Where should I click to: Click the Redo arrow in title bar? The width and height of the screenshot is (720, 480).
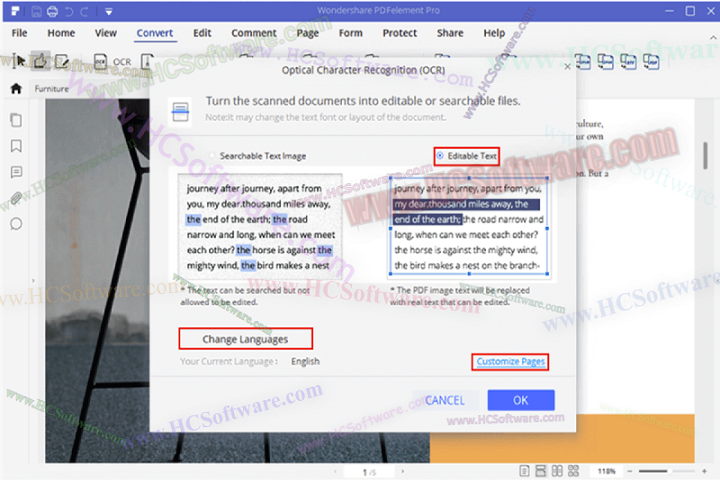point(84,11)
